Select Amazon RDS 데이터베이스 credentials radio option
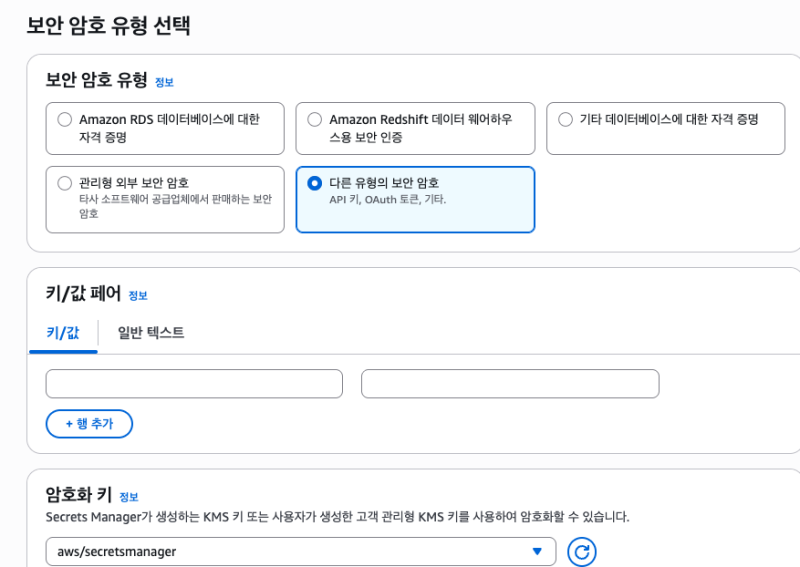 [x=65, y=120]
